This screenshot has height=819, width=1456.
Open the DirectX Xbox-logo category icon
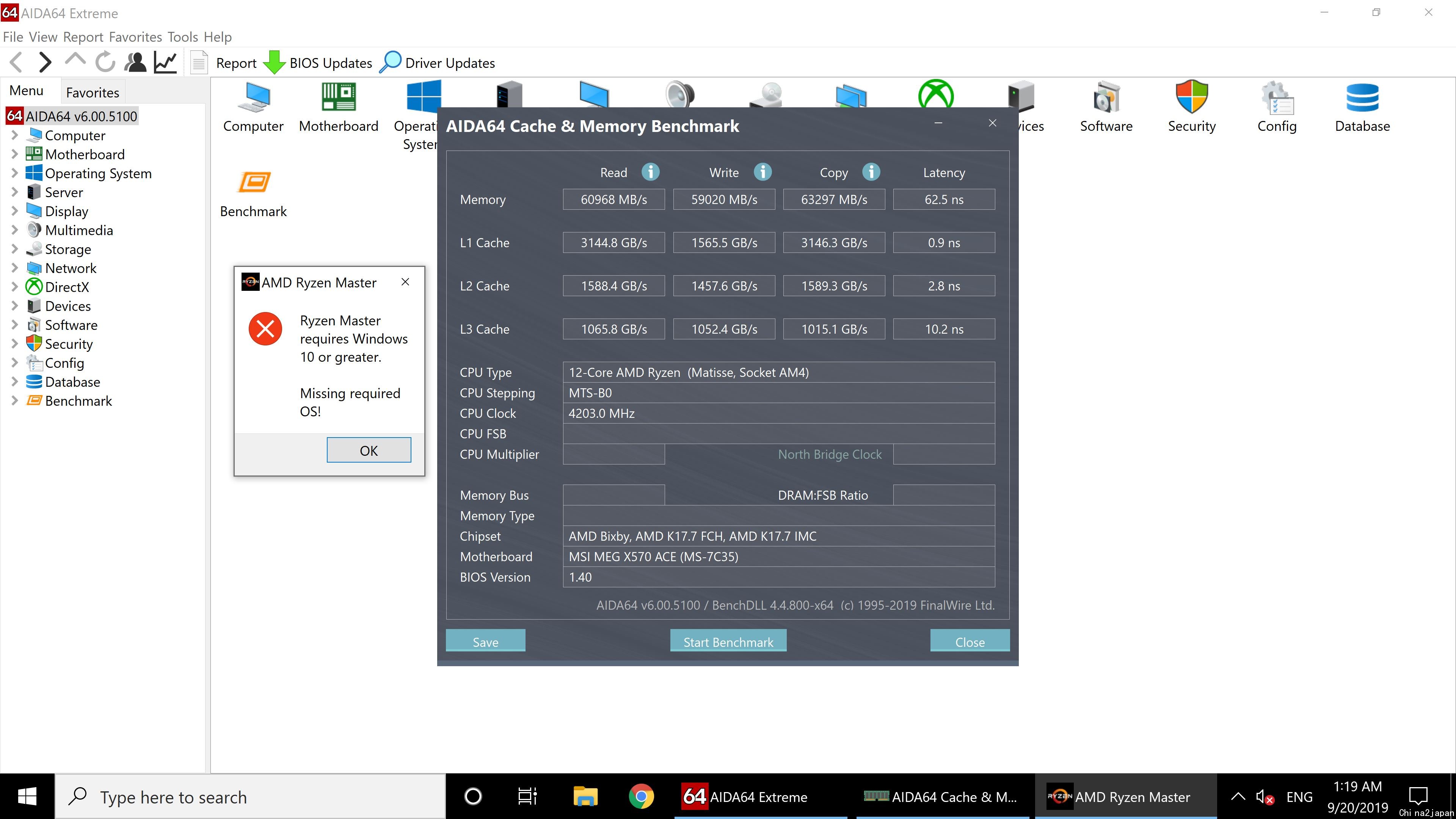936,94
